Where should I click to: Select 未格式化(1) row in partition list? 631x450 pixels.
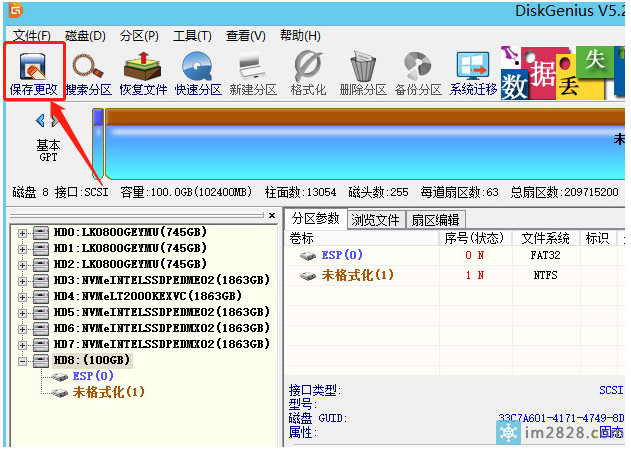pyautogui.click(x=357, y=275)
